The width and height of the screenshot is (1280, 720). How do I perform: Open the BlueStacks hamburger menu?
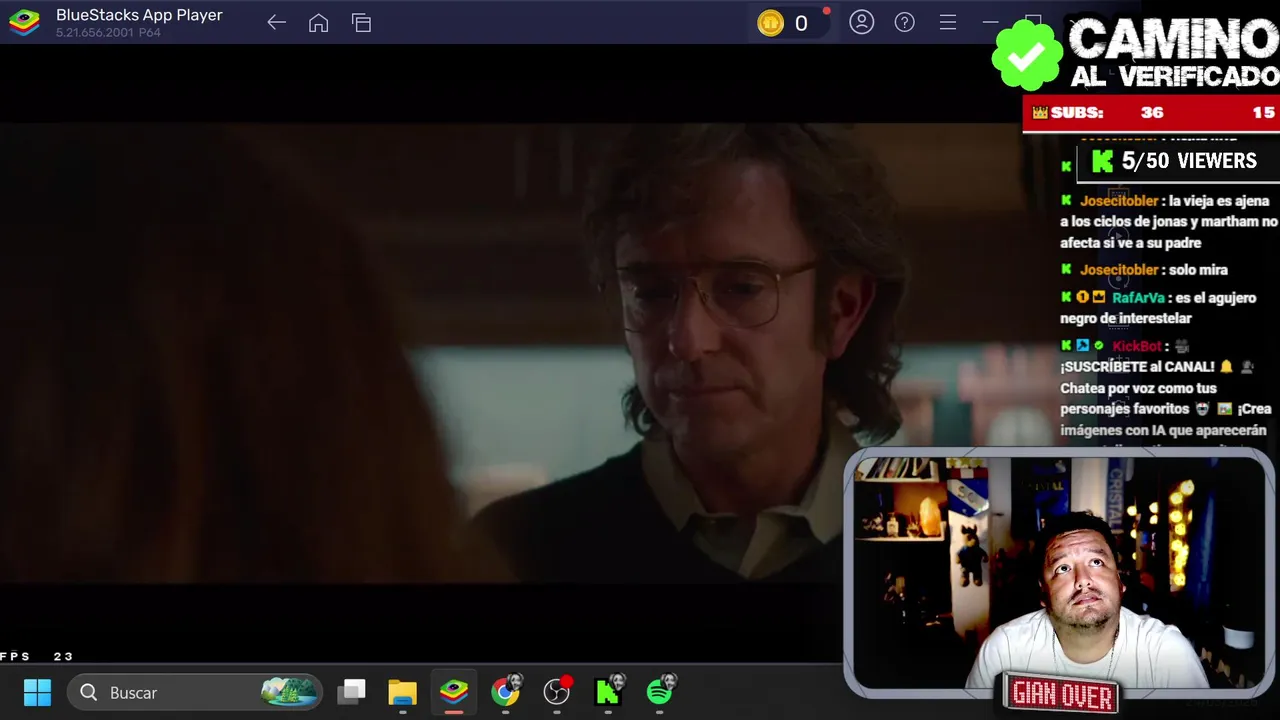[x=947, y=22]
